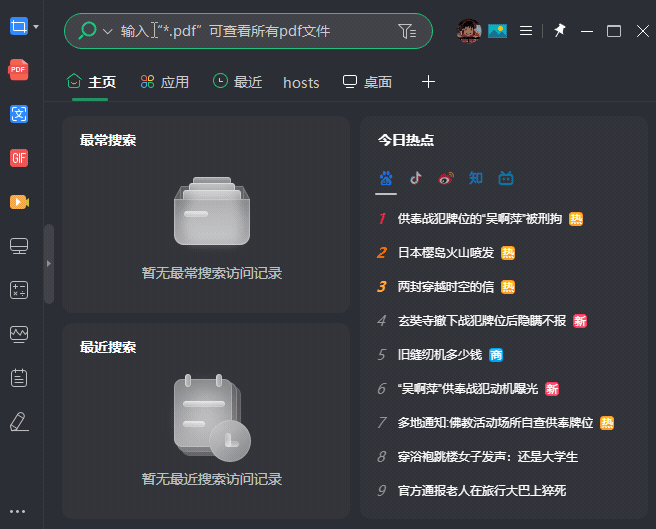Switch to the 最近 tab
Image resolution: width=656 pixels, height=529 pixels.
pos(237,82)
